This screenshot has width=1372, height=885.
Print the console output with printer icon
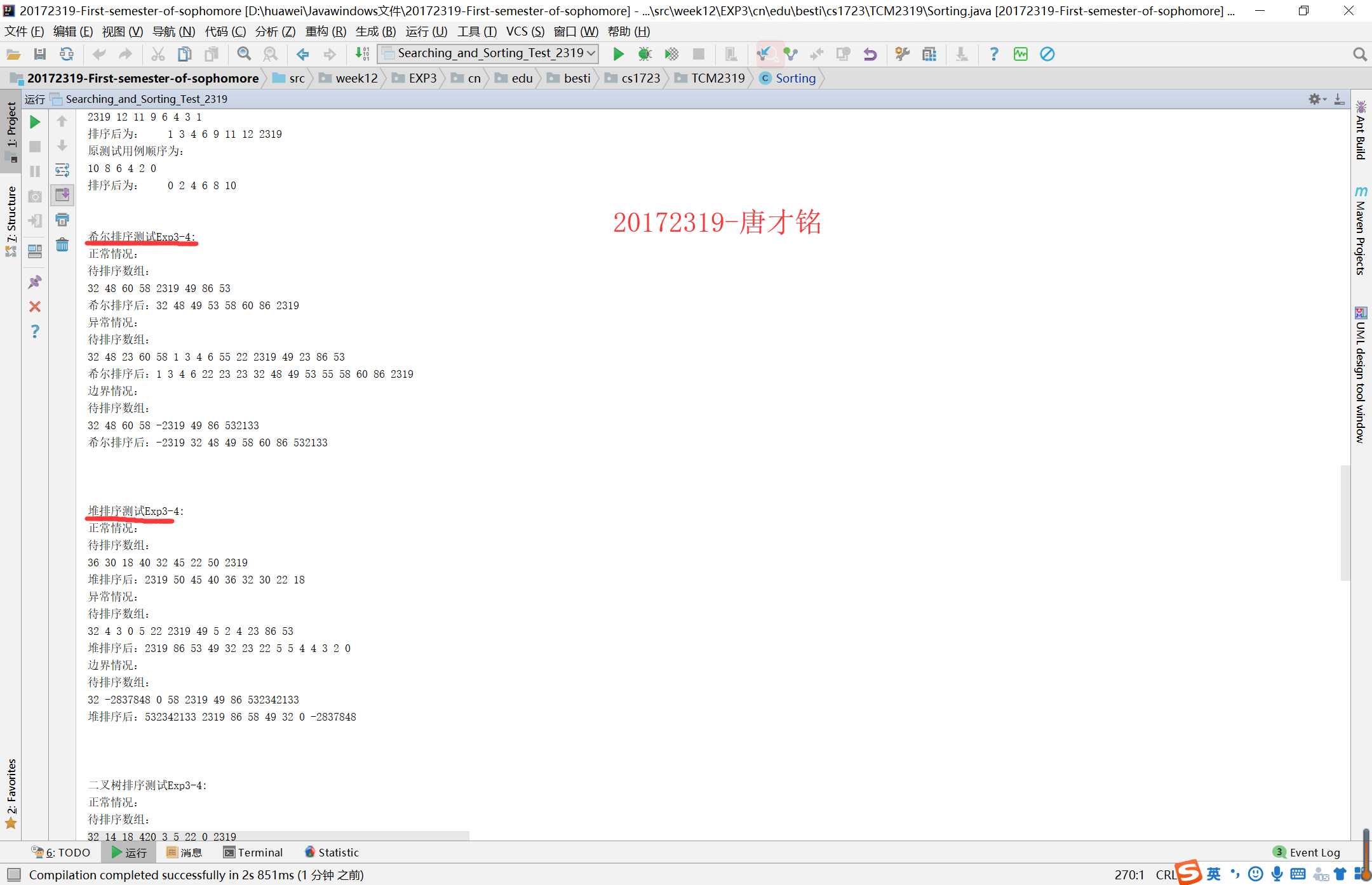point(62,220)
